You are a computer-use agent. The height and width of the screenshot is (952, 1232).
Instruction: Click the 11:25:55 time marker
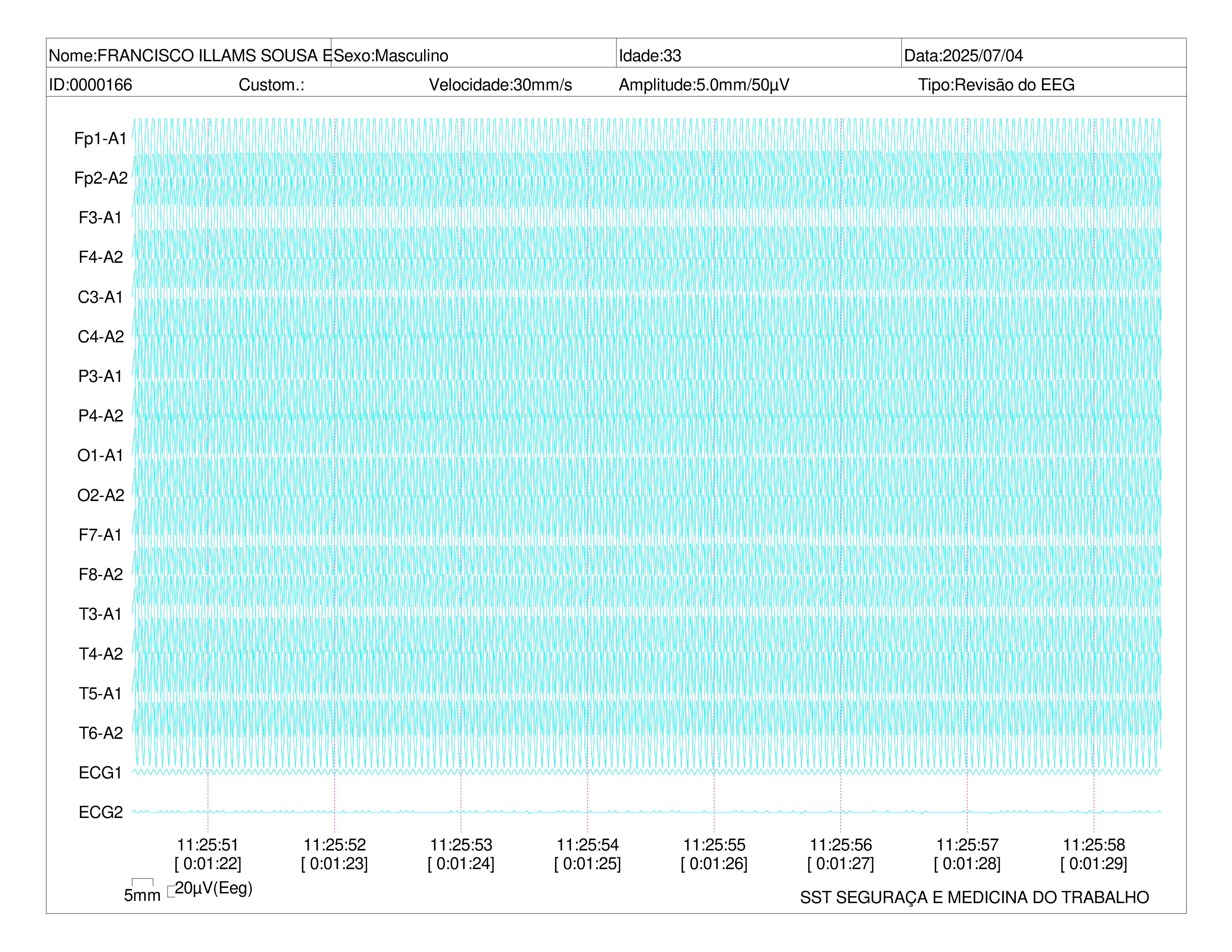[x=714, y=845]
